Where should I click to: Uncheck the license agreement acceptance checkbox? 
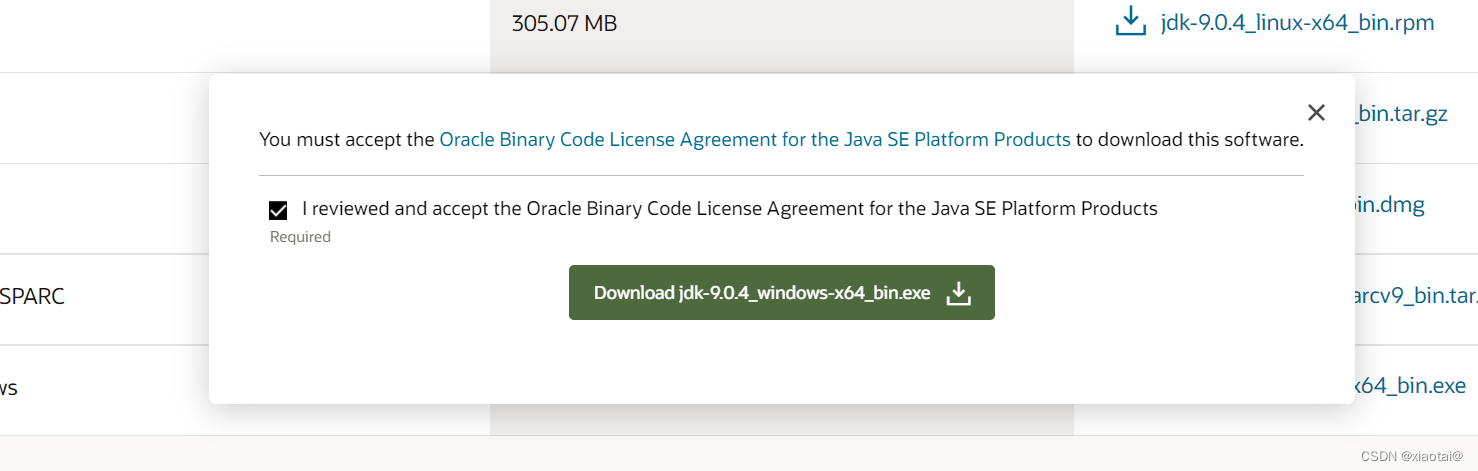pyautogui.click(x=279, y=210)
